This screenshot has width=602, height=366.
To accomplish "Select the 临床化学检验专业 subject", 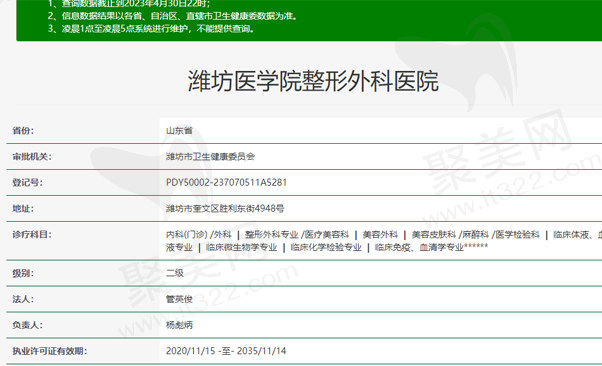I will click(326, 247).
